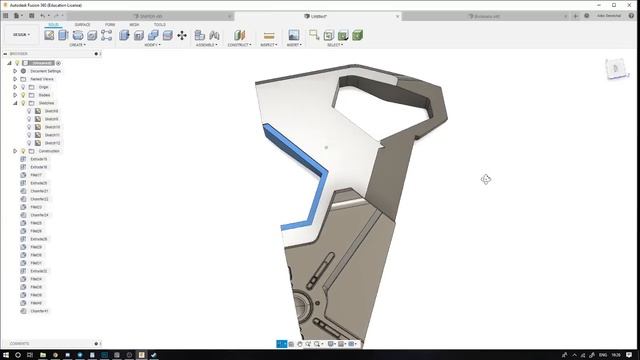
Task: Show Sketch10 using its light bulb
Action: [29, 127]
